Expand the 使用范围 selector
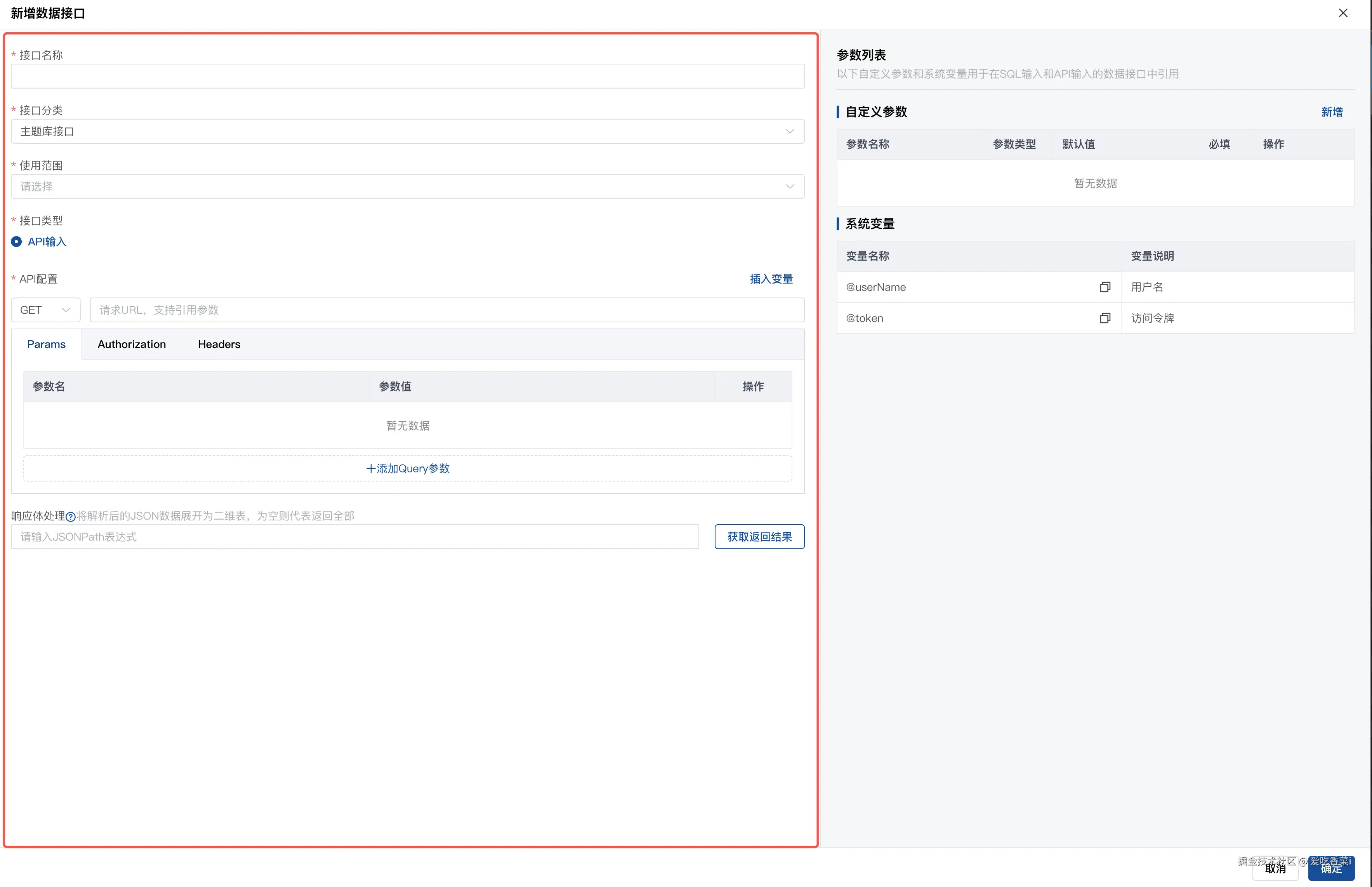The image size is (1372, 887). (x=407, y=187)
